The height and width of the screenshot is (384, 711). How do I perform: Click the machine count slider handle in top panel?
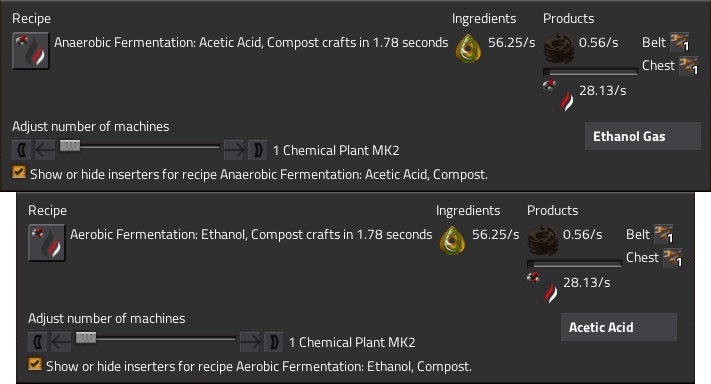pyautogui.click(x=70, y=146)
